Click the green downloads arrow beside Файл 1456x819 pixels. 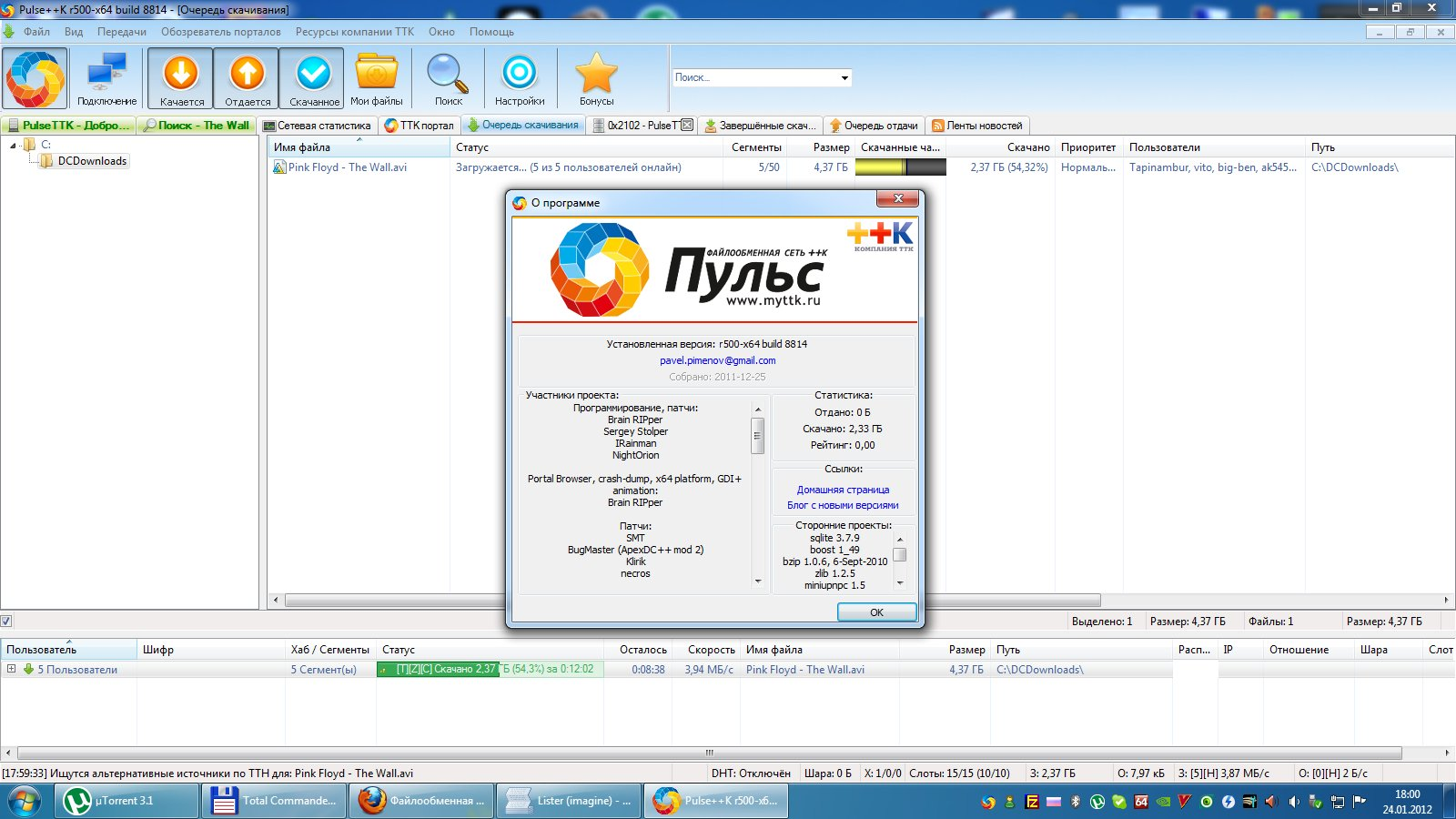9,32
